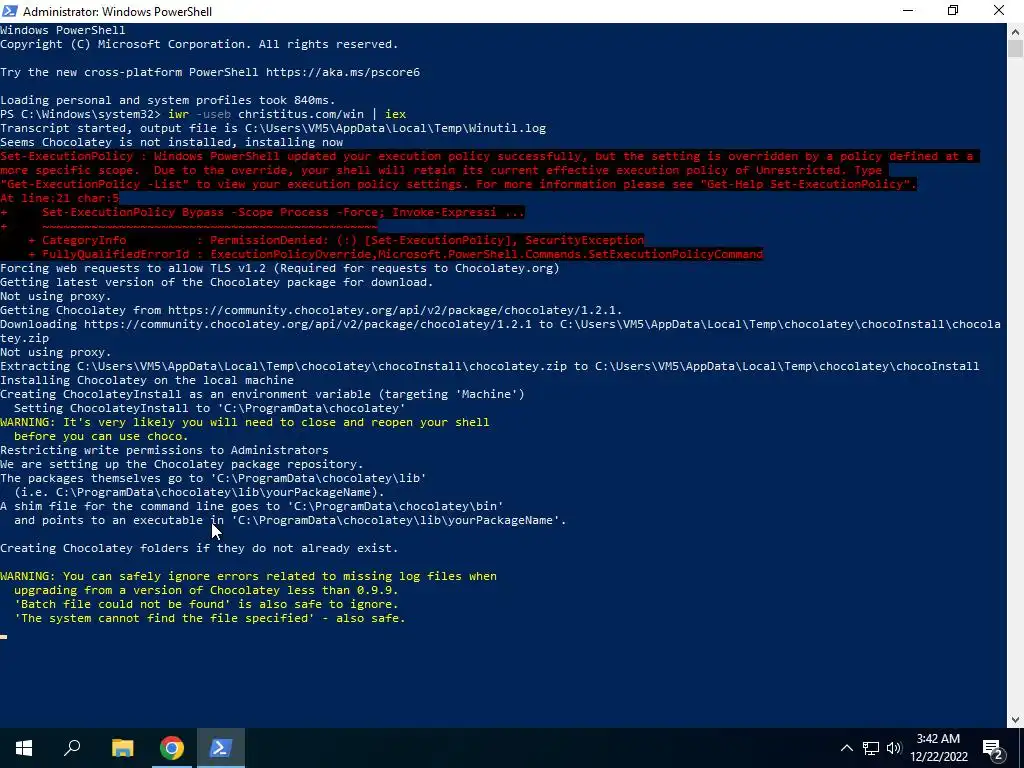Click 'Creating Chocolatey folders' line
Screen dimensions: 1024x768
pos(199,548)
